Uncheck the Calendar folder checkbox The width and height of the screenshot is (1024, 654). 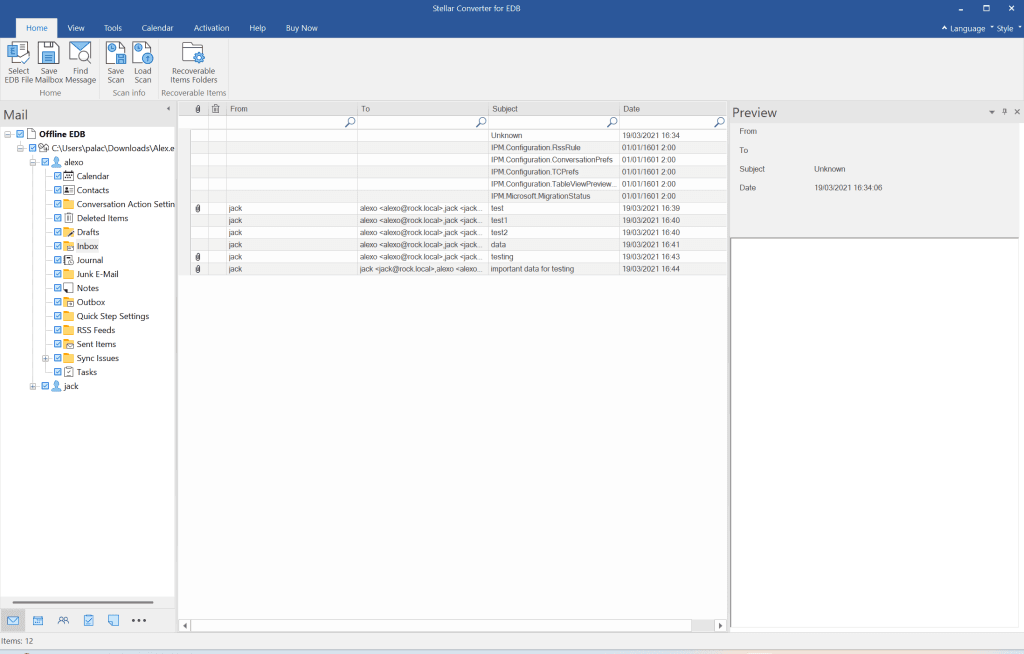[x=57, y=176]
